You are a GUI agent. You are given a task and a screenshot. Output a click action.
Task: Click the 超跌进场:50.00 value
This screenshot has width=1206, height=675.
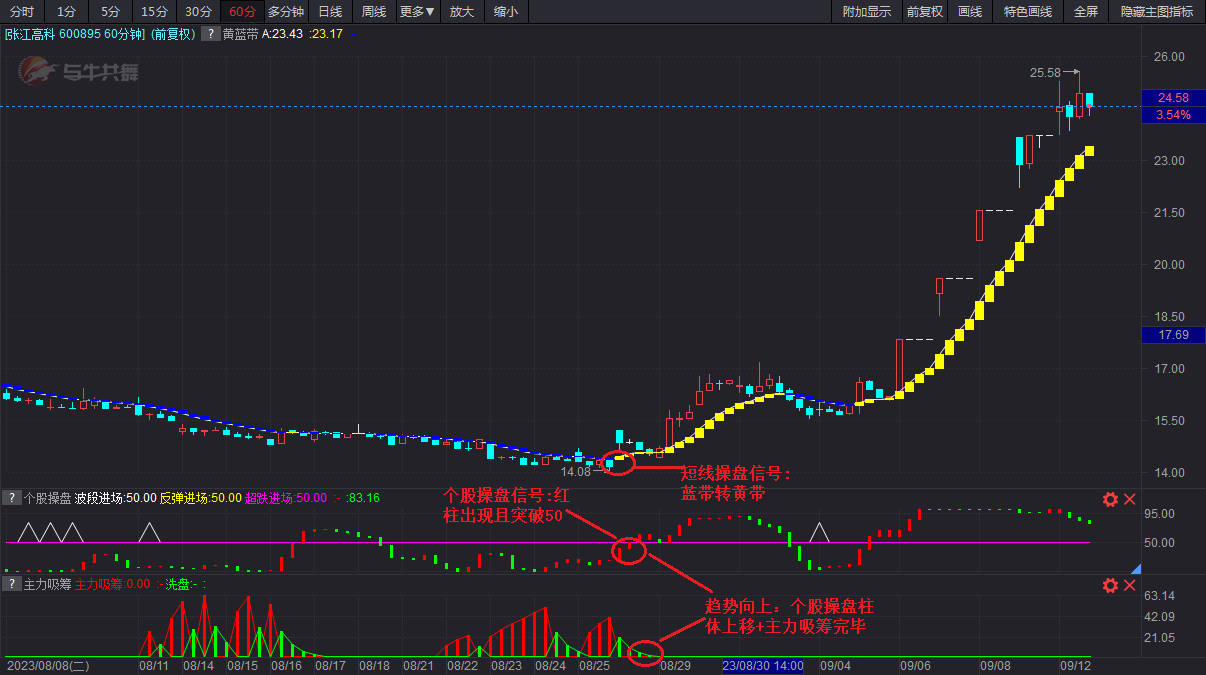tap(286, 498)
